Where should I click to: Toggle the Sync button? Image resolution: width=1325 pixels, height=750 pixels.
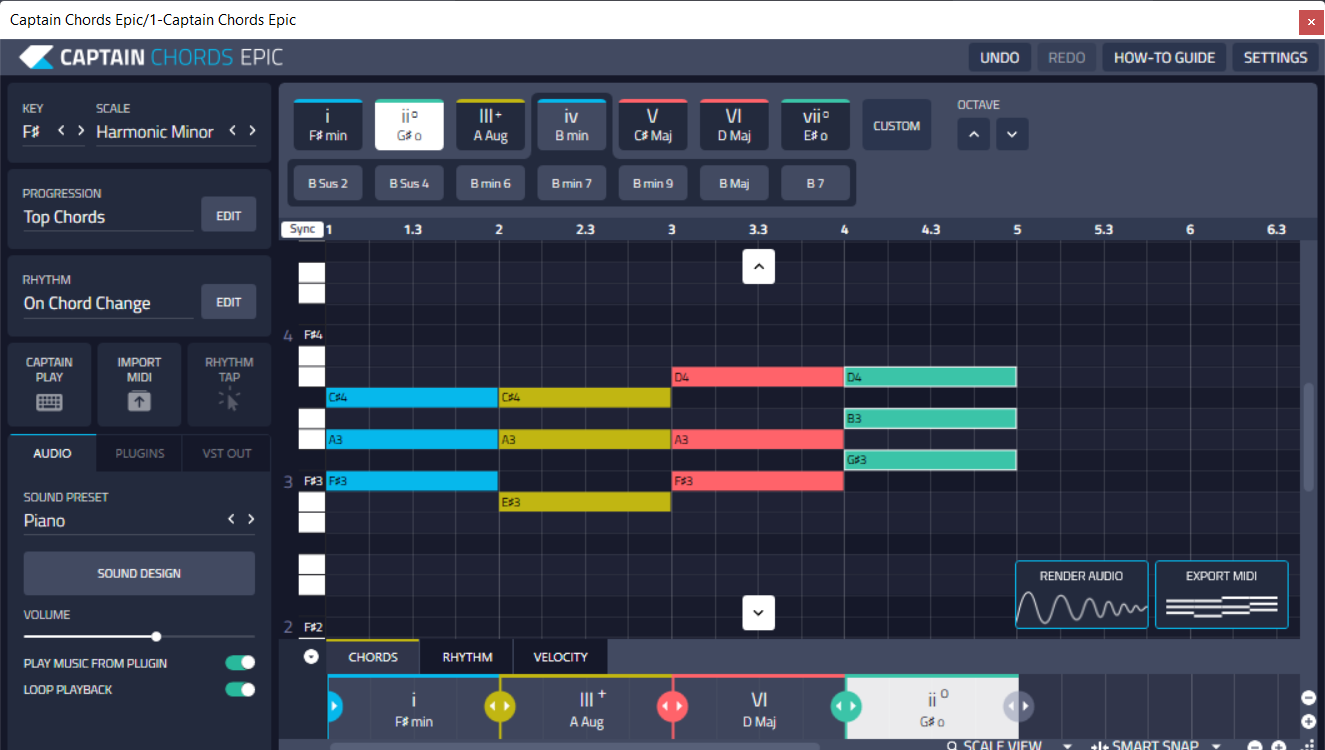(x=302, y=229)
